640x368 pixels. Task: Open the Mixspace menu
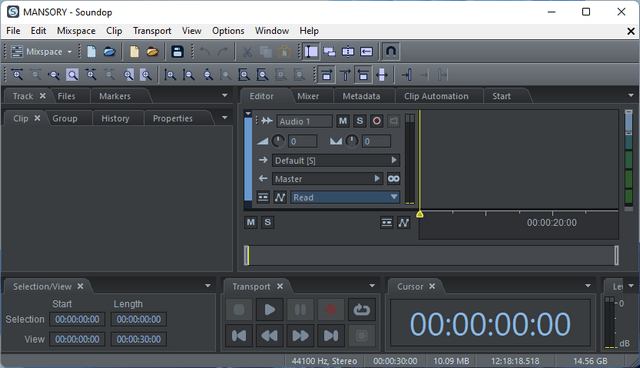[x=76, y=31]
